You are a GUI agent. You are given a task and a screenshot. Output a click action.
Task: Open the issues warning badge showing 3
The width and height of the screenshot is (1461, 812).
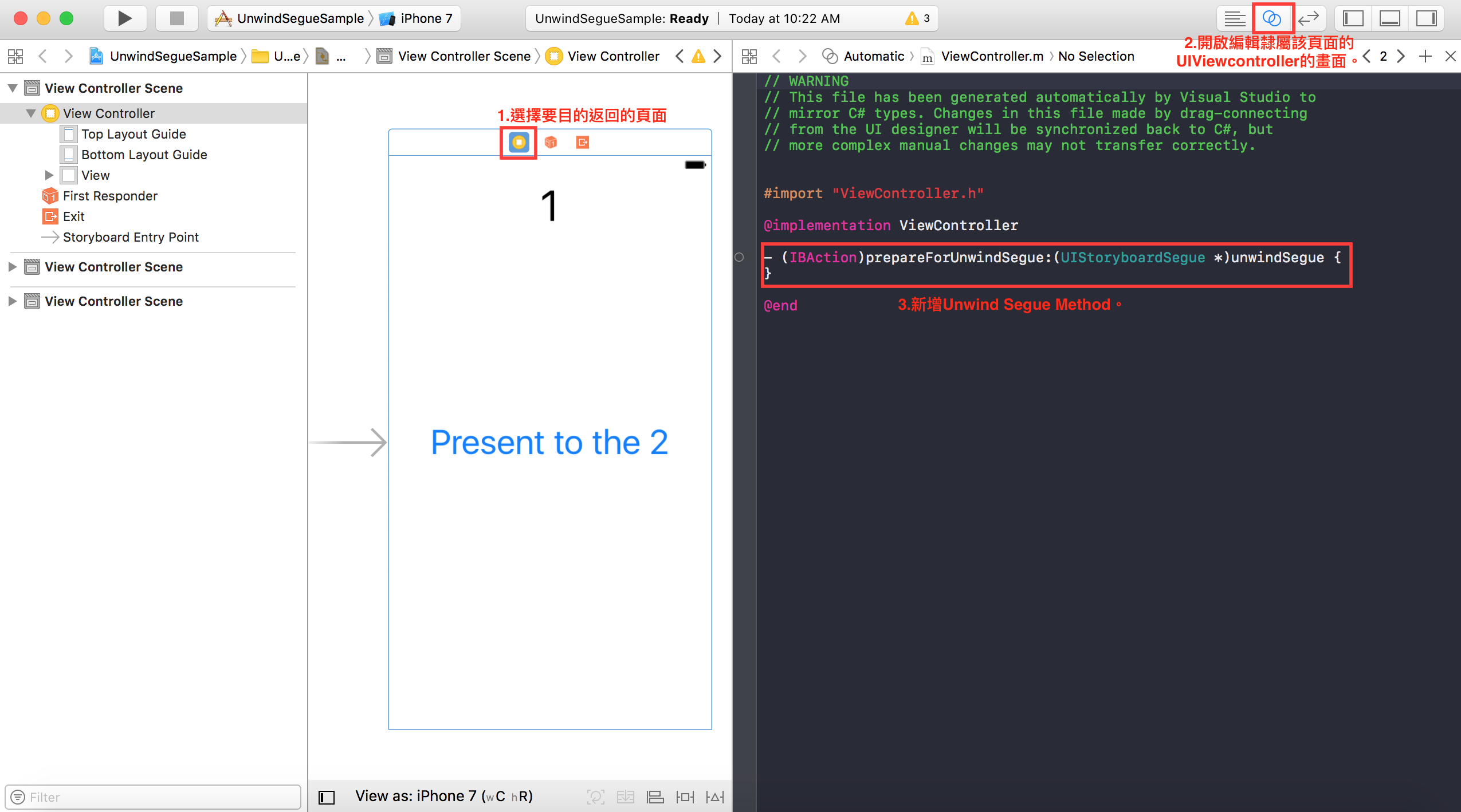tap(917, 18)
